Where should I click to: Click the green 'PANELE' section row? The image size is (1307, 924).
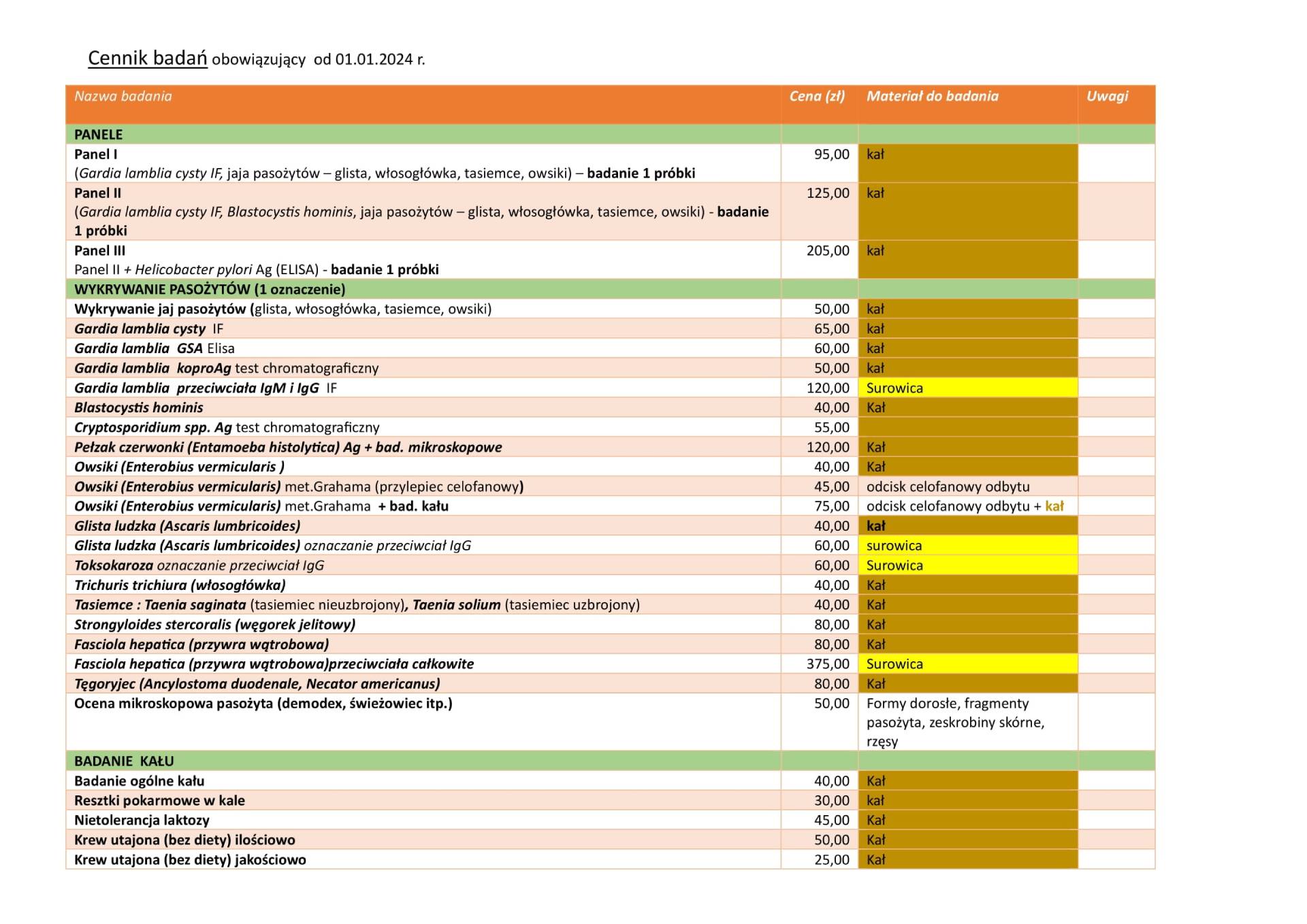(99, 135)
